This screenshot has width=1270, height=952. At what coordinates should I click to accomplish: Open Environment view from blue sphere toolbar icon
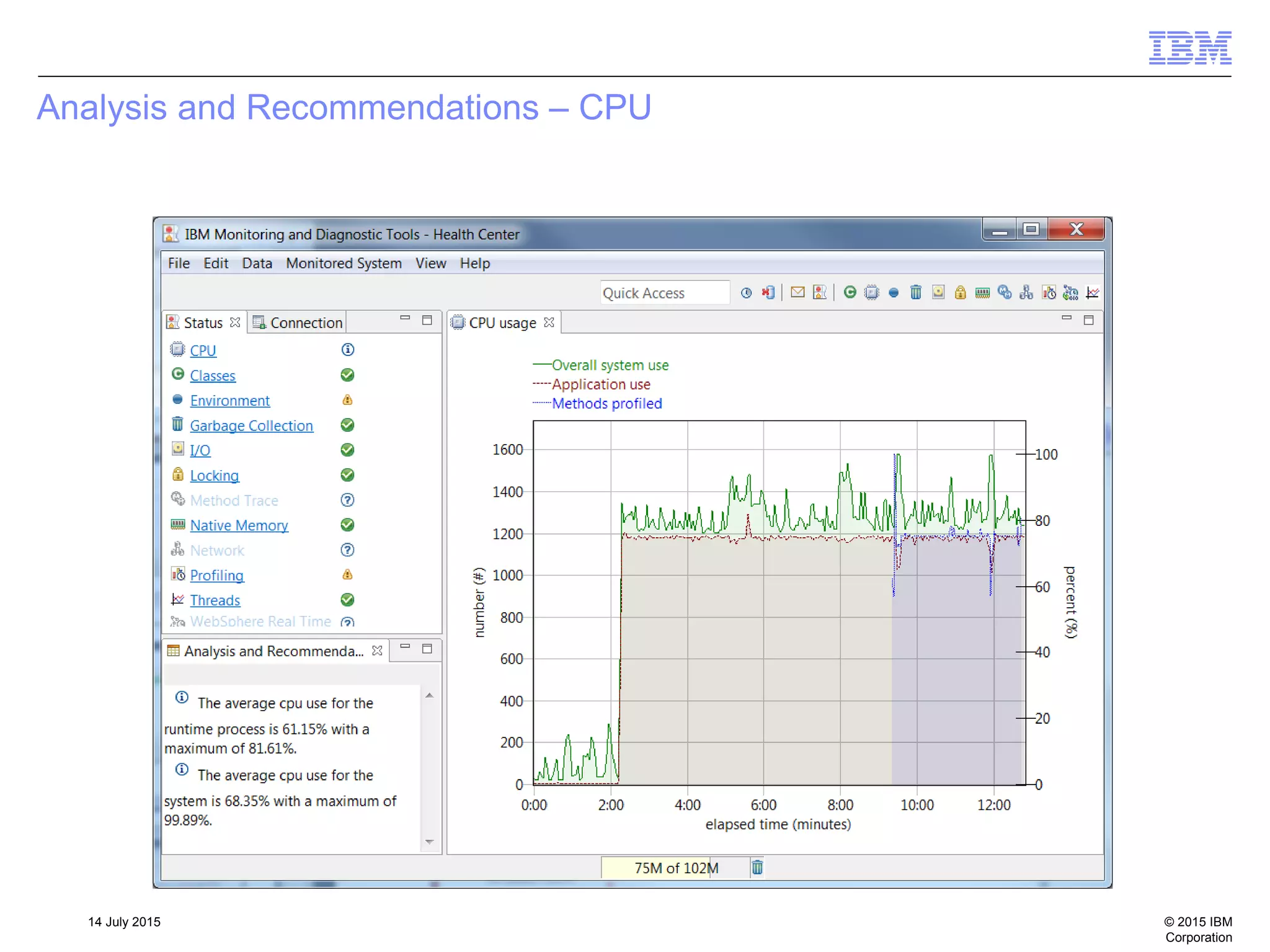tap(894, 293)
